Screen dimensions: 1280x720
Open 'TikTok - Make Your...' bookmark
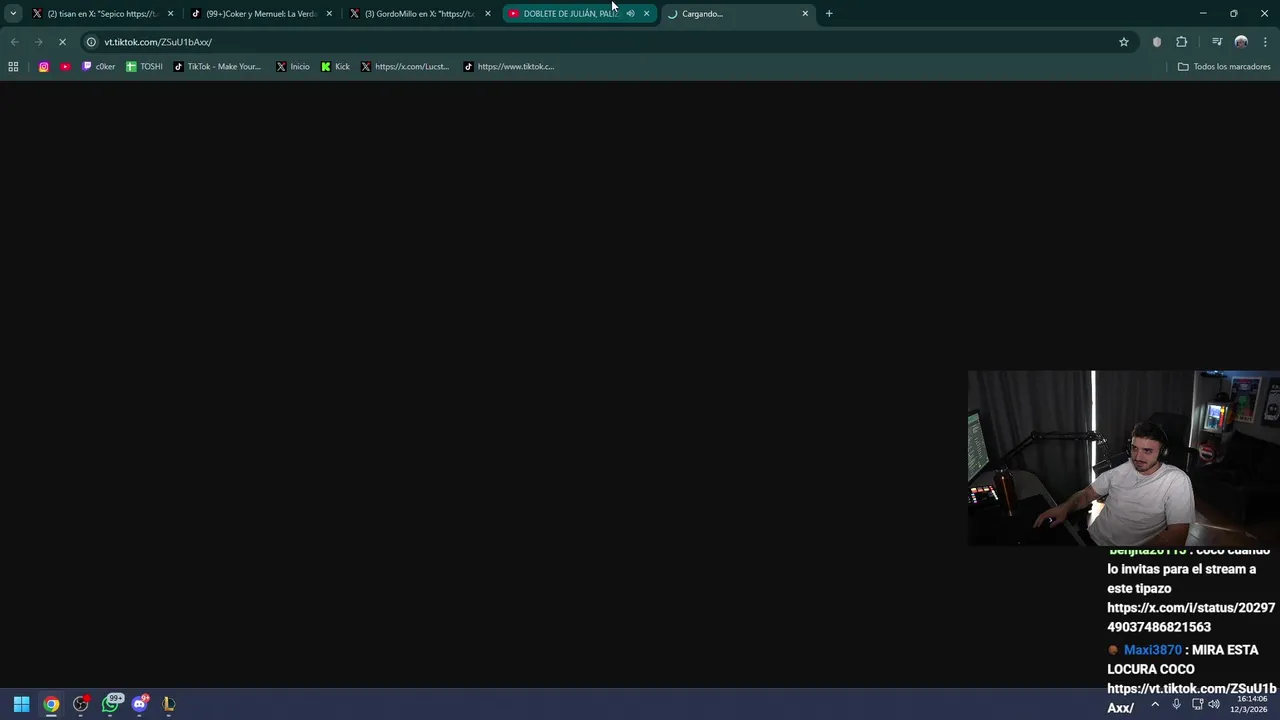point(217,67)
